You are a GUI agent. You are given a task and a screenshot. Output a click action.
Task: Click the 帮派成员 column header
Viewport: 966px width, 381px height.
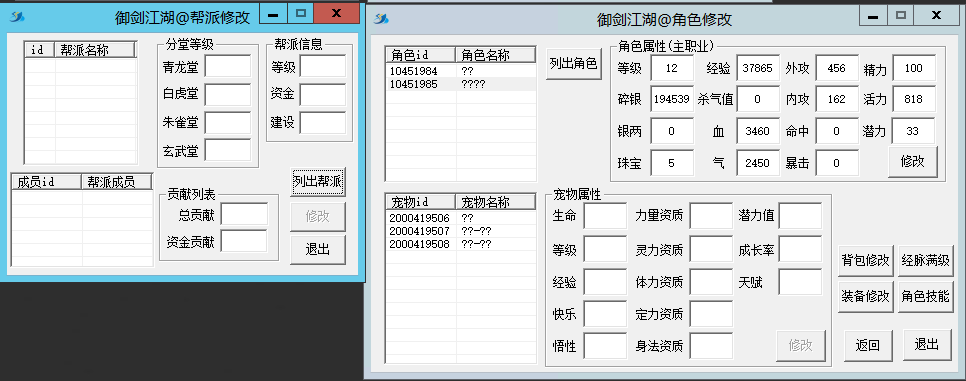118,181
